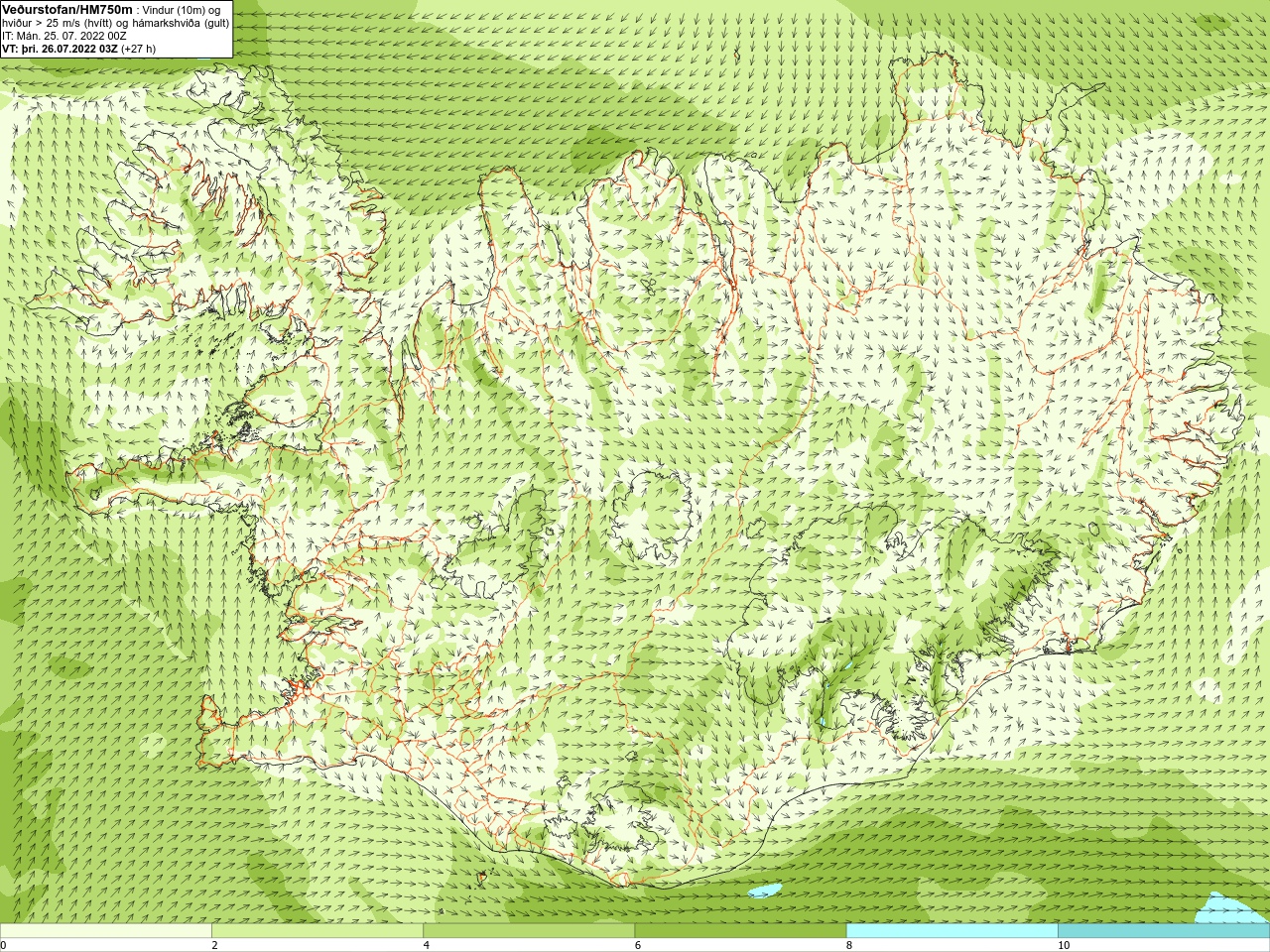Click the Veðurstofan/HM750m title text
Viewport: 1270px width, 952px height.
tap(67, 9)
